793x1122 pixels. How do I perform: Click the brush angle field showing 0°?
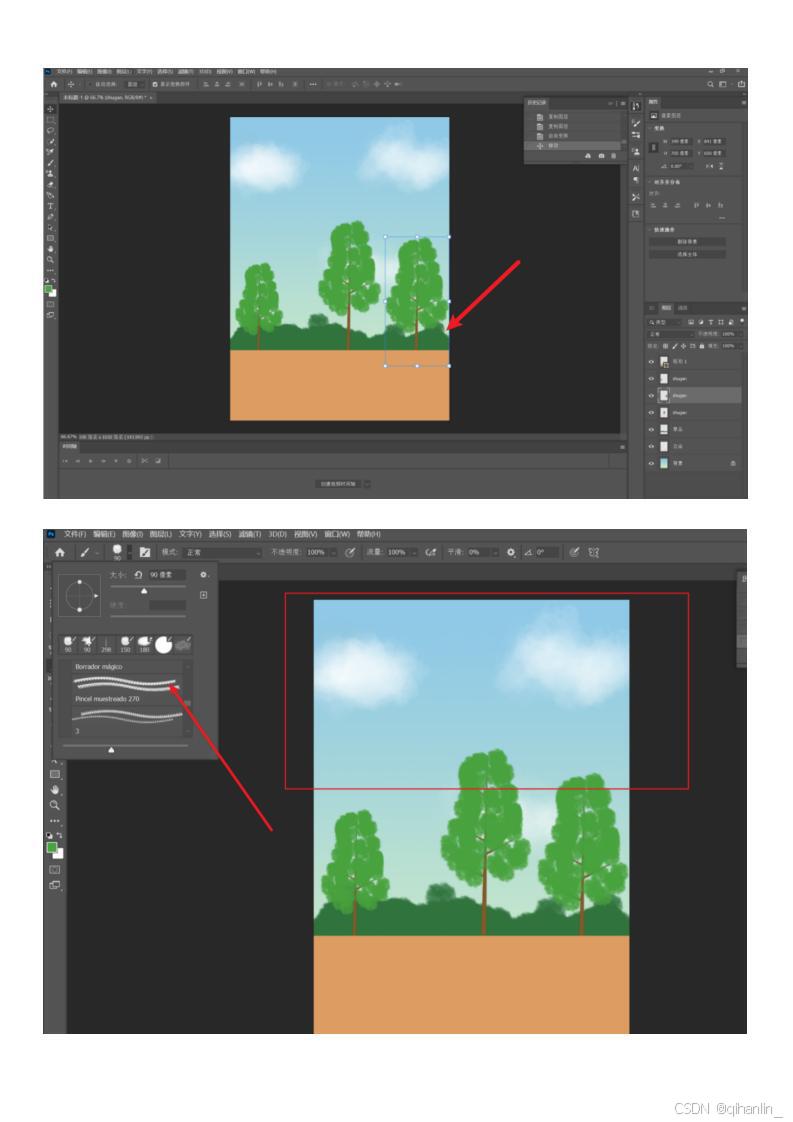547,552
